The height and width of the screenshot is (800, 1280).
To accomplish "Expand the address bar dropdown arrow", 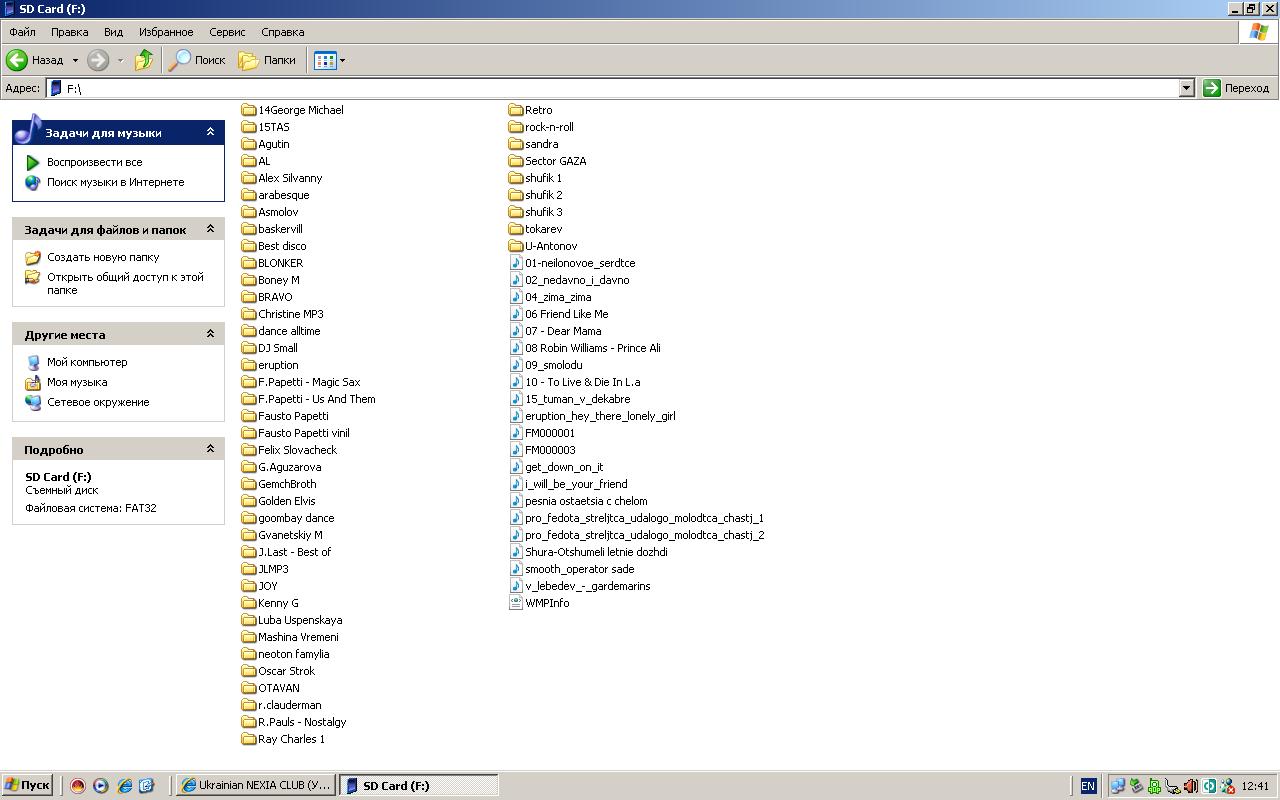I will (1186, 88).
